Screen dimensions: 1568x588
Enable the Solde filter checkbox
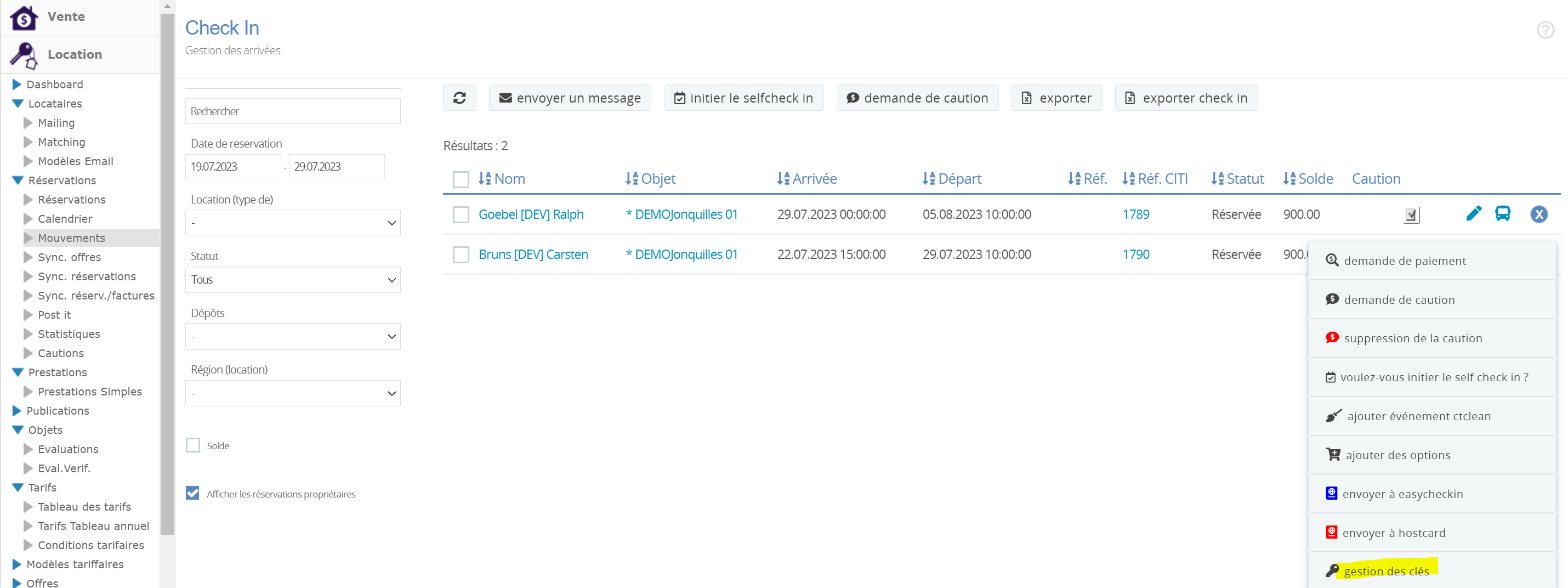click(193, 445)
